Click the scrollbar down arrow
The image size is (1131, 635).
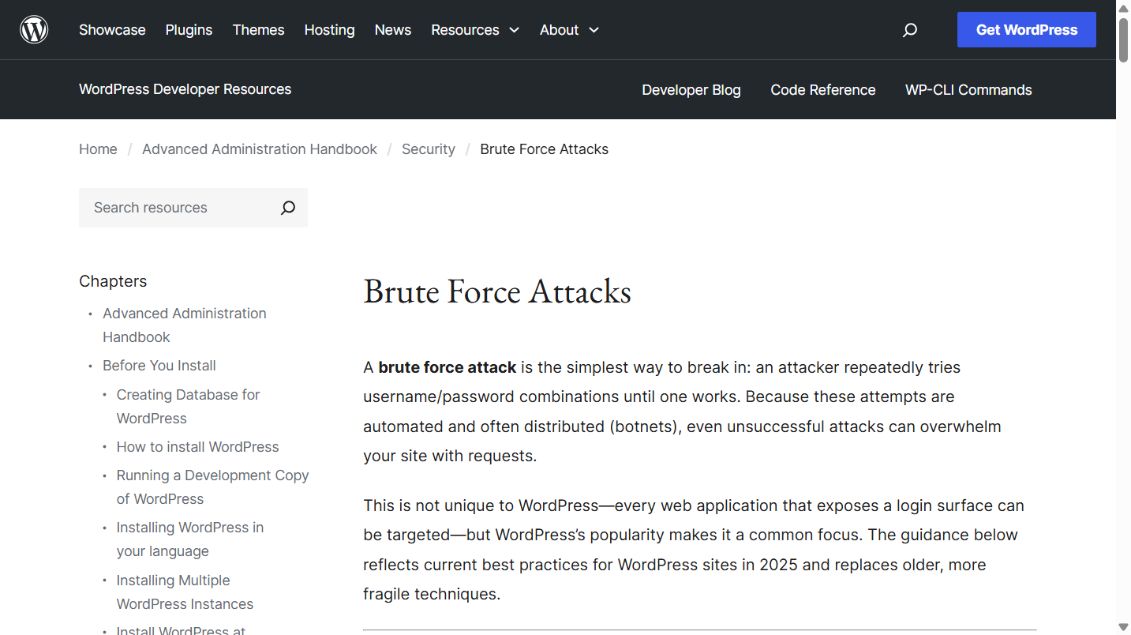pos(1123,627)
